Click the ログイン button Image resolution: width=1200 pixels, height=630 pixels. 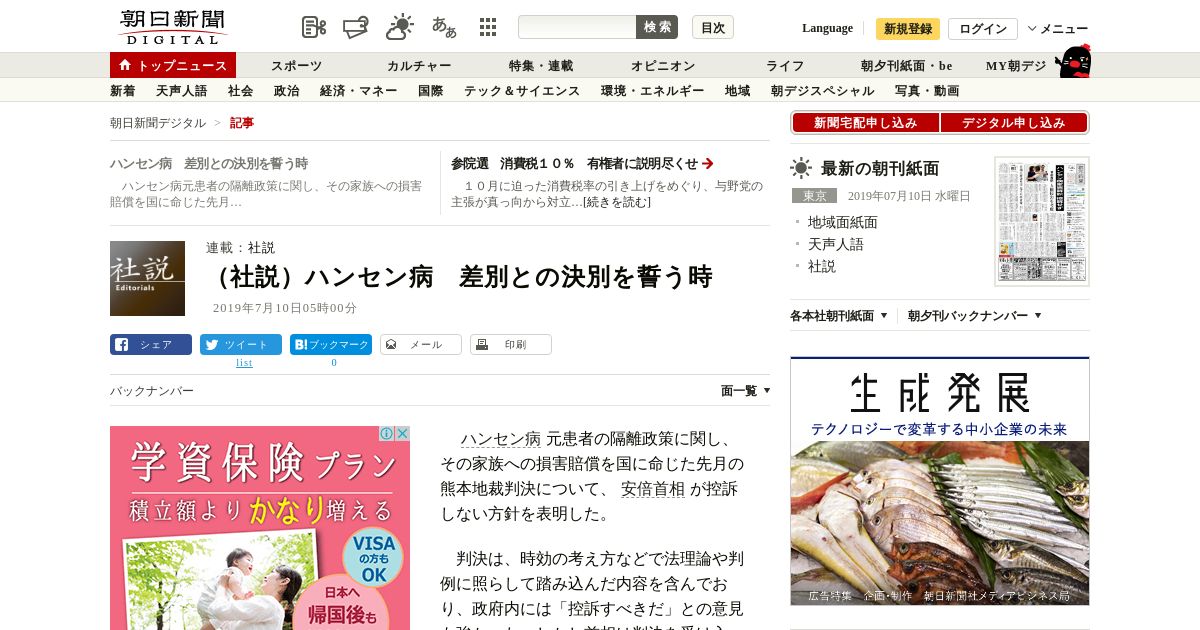click(983, 29)
